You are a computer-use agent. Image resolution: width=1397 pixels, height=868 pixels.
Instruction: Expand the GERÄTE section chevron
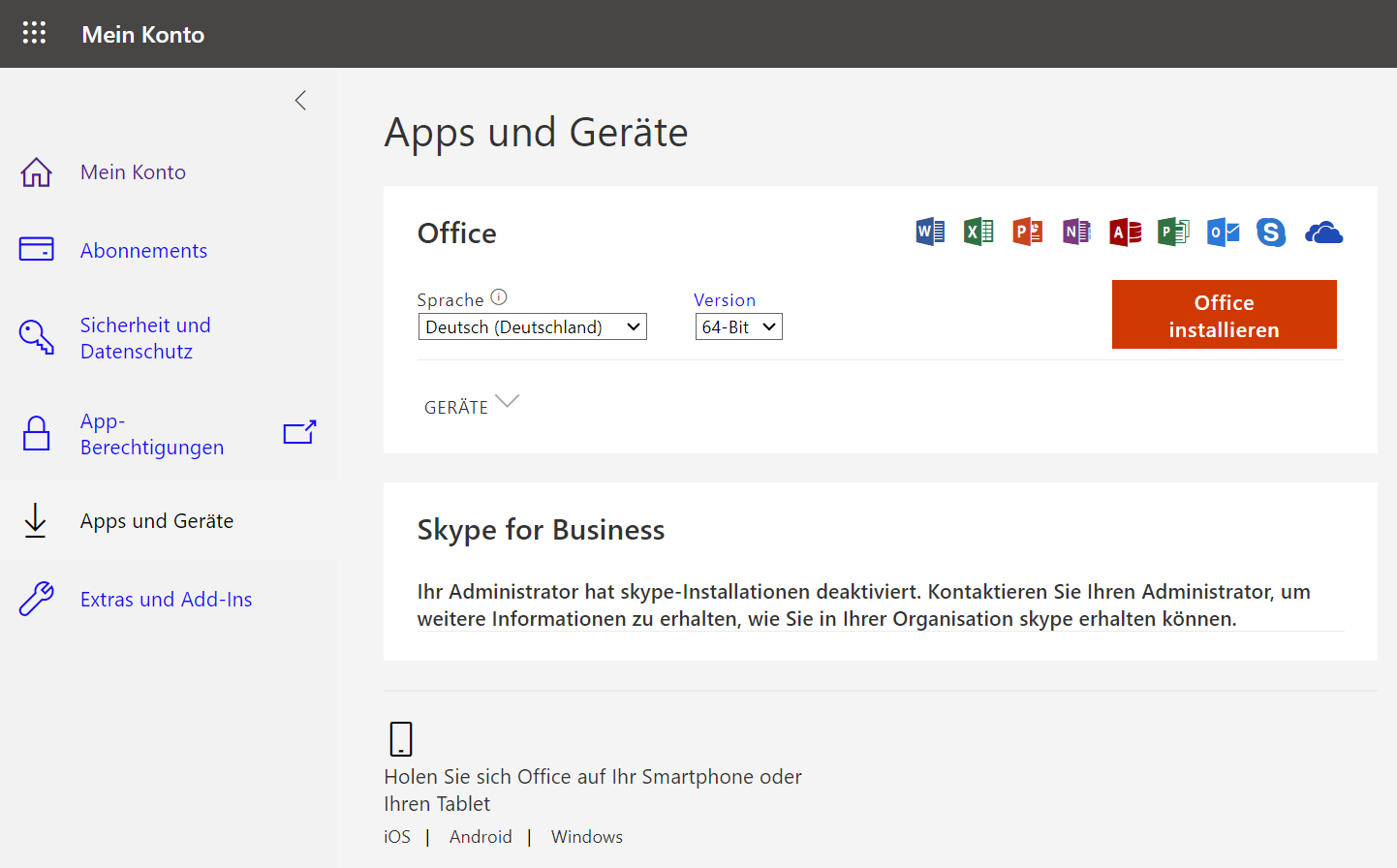click(507, 401)
